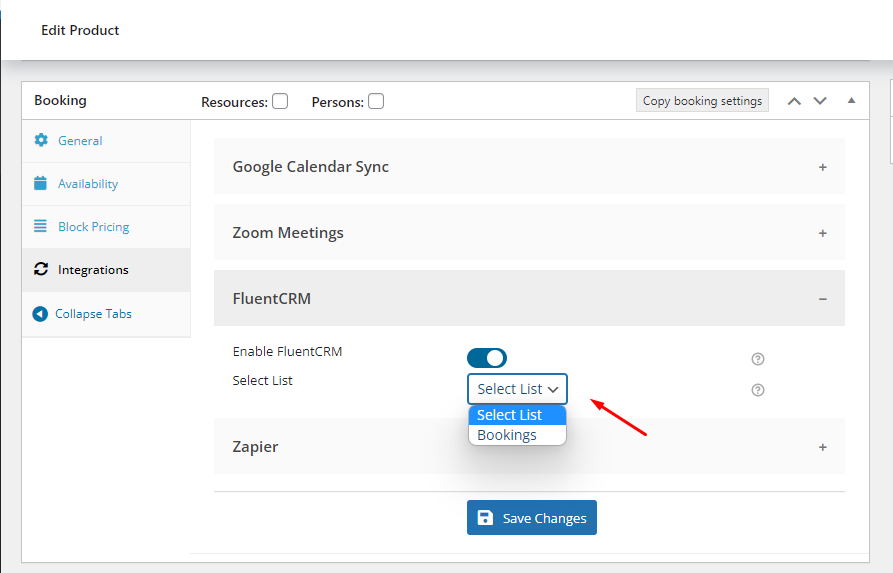Expand the Zapier section
The image size is (893, 573).
click(x=529, y=447)
